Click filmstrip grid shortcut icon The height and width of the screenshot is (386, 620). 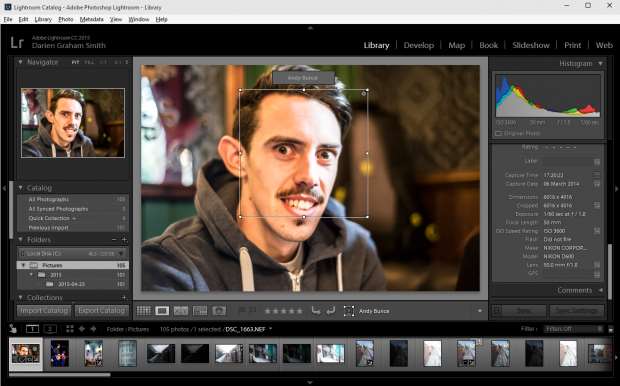click(70, 329)
